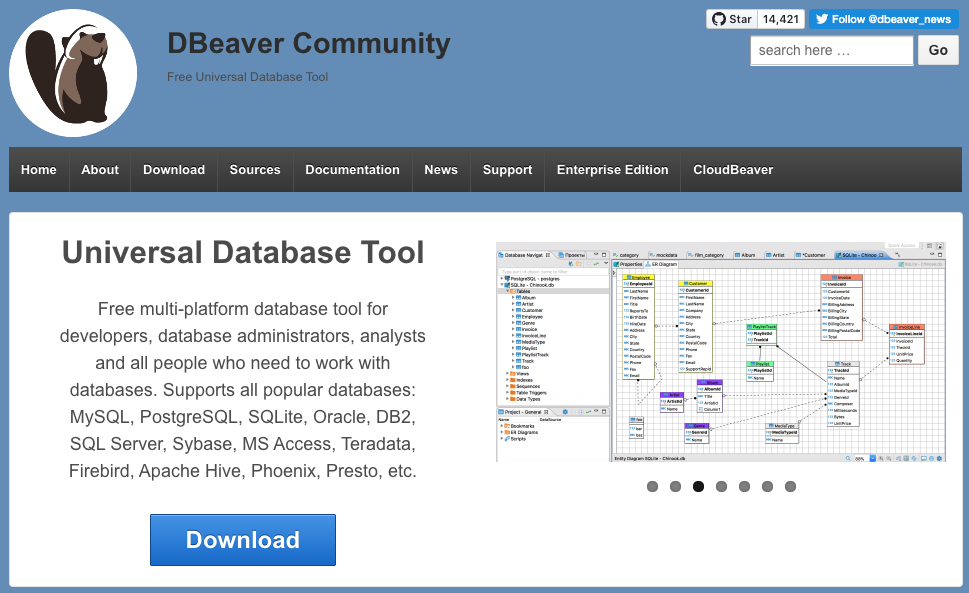The height and width of the screenshot is (593, 969).
Task: Open the 14,421 stargazers count
Action: [781, 19]
